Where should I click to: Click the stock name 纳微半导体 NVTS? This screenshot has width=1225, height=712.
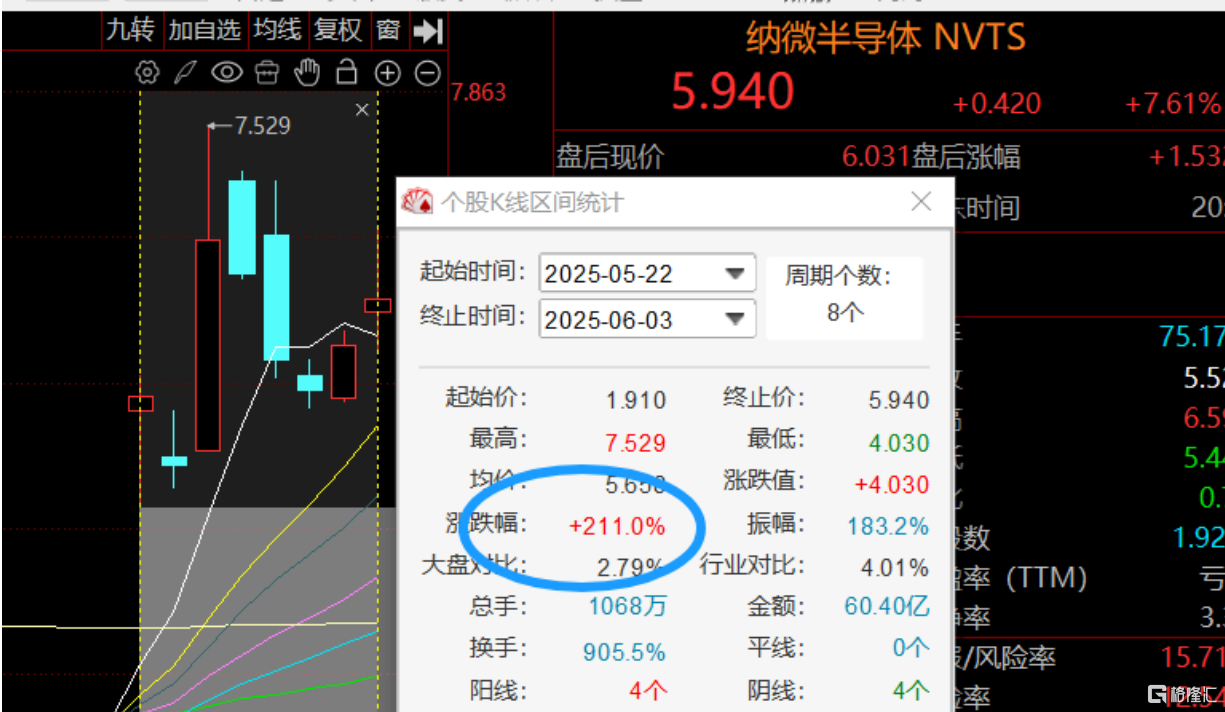(x=886, y=37)
